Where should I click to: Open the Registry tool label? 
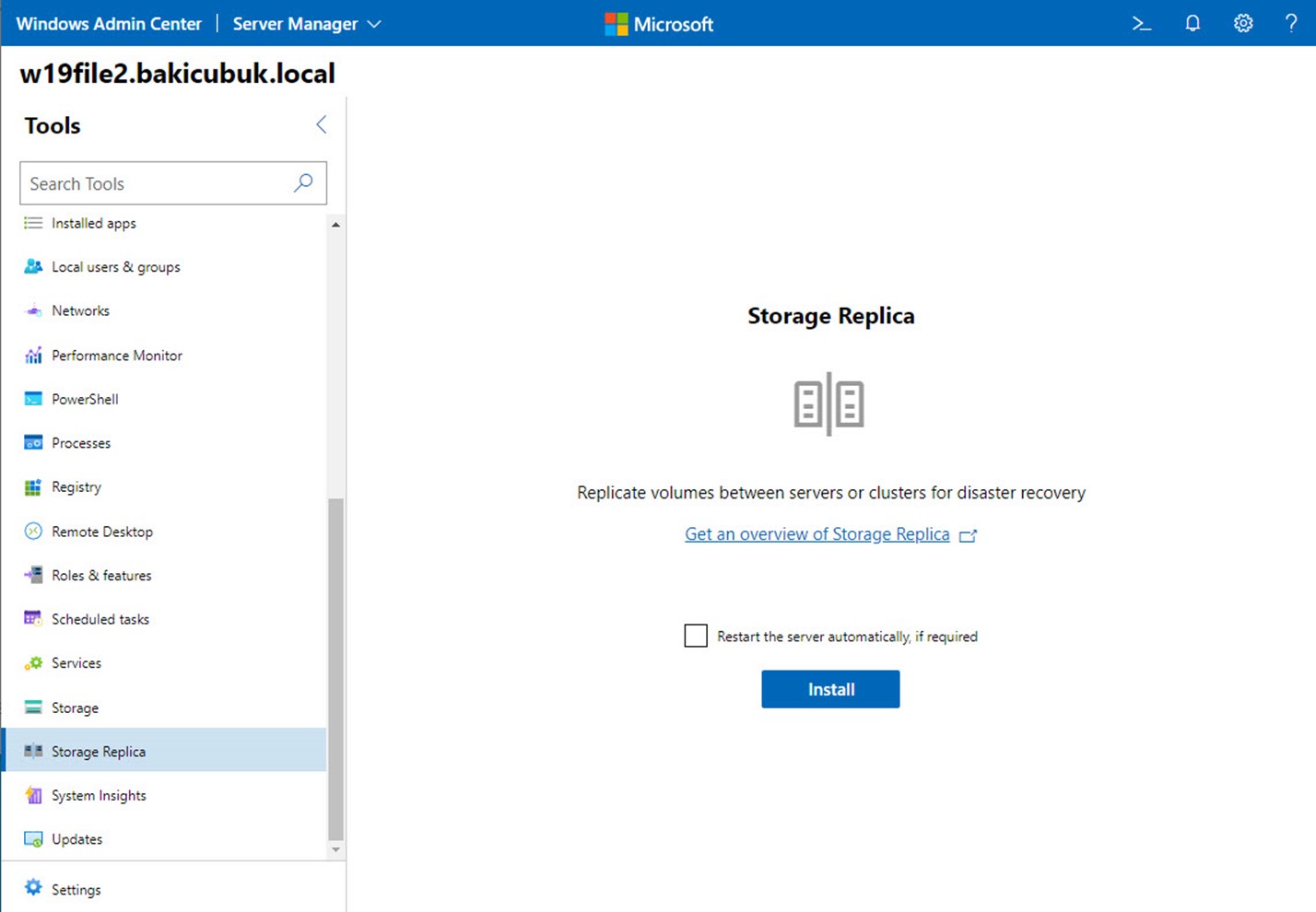coord(76,487)
